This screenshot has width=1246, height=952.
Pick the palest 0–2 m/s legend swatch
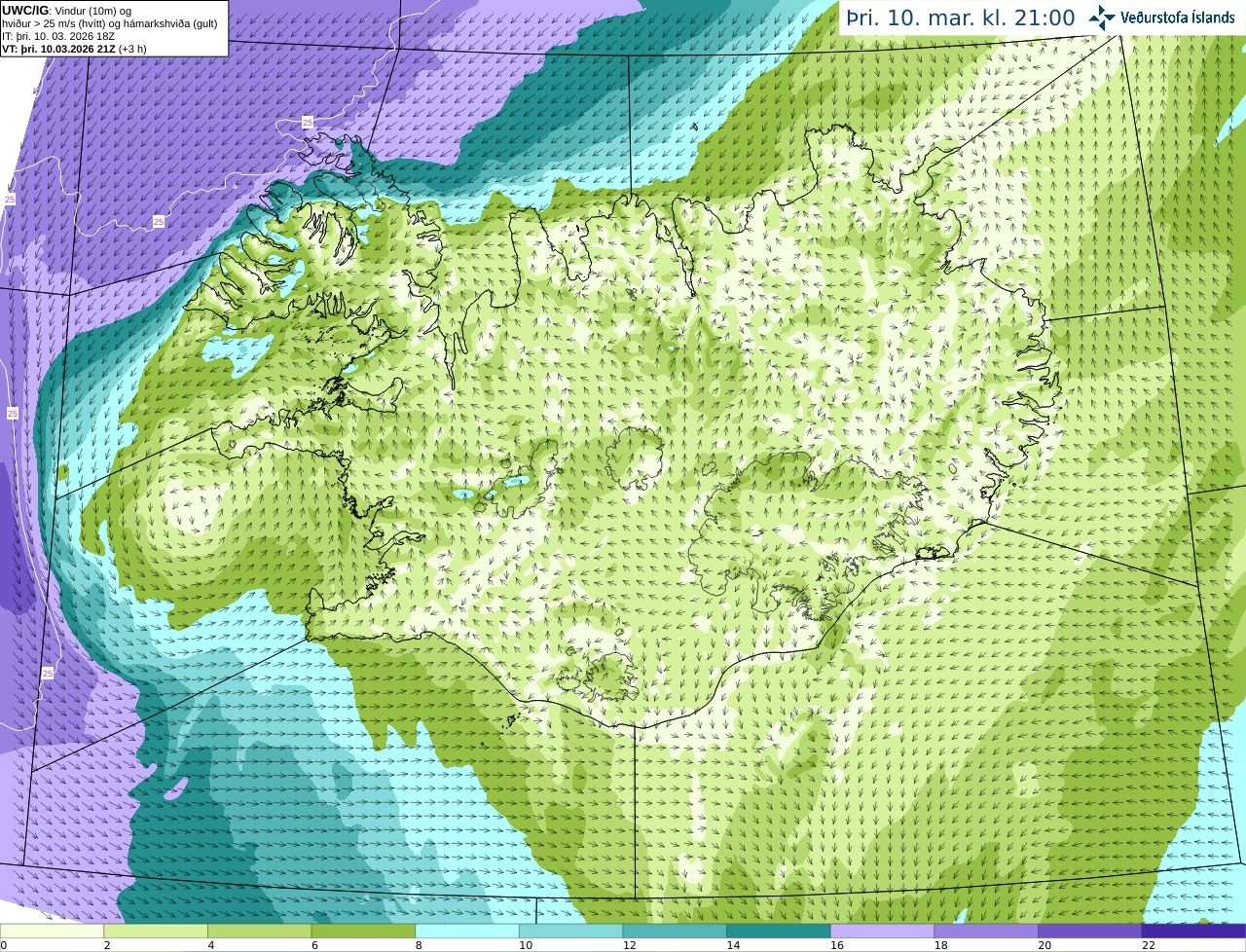(x=52, y=931)
